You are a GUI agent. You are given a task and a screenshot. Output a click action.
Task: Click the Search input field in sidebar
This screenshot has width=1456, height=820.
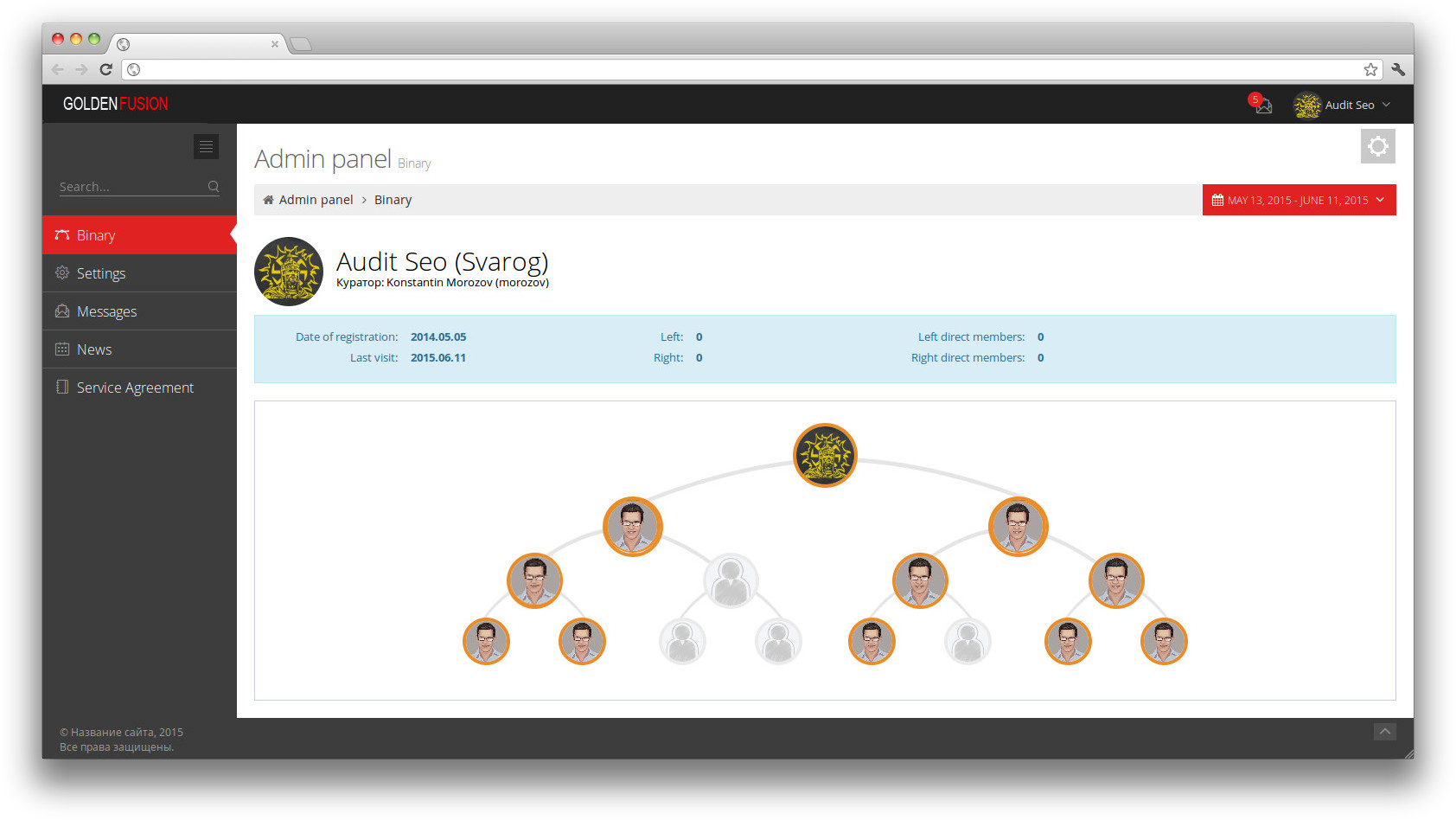pos(130,187)
